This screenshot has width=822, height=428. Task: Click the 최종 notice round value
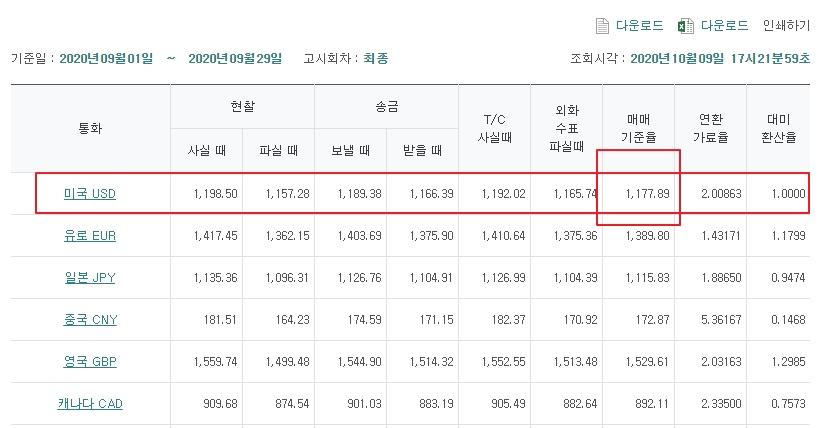tap(375, 58)
